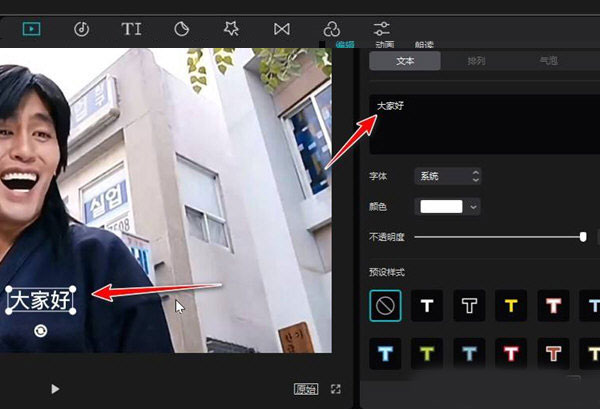600x409 pixels.
Task: Open the 原始 aspect ratio selector
Action: point(306,389)
